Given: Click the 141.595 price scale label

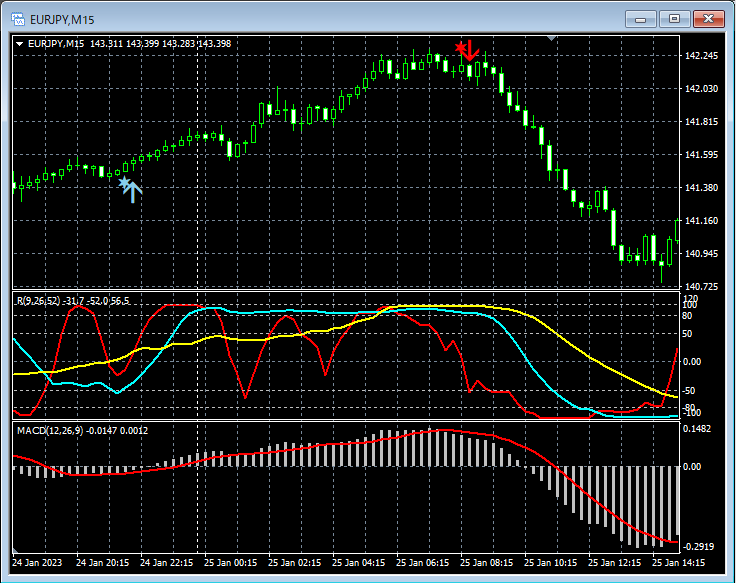Looking at the screenshot, I should [x=701, y=155].
